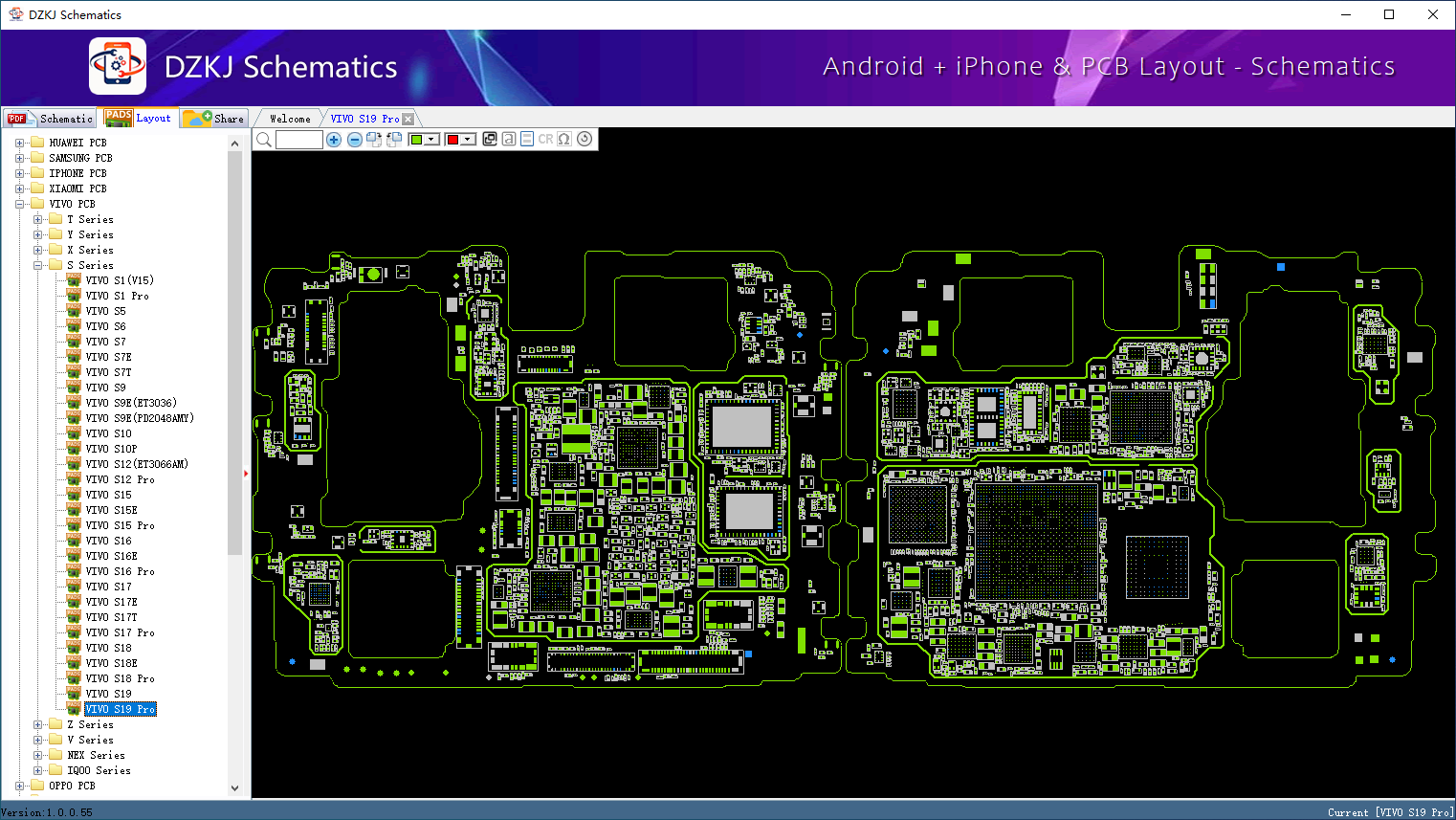Expand the HUAWEI PCB folder
Screen dimensions: 1456x820
(19, 143)
